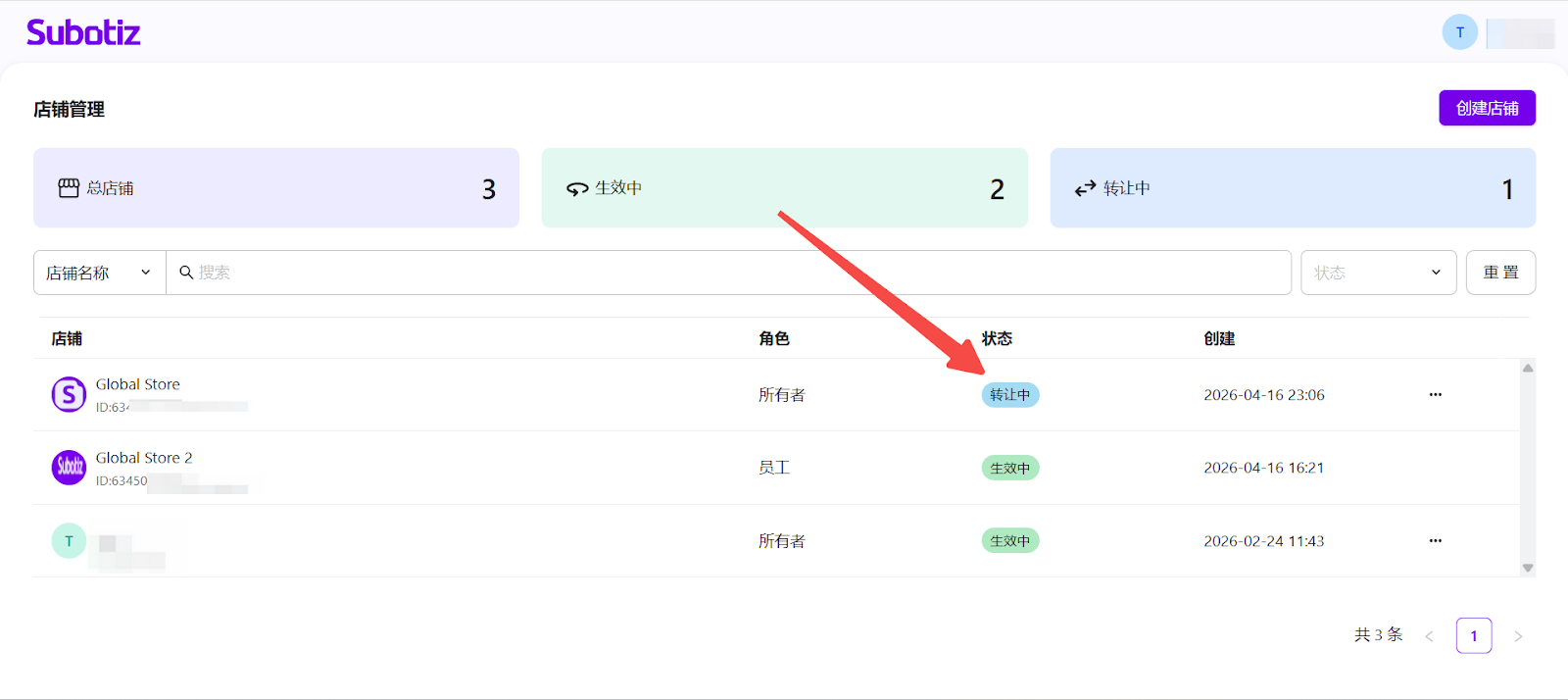Click the Subotiz logo
This screenshot has height=700, width=1568.
[83, 32]
